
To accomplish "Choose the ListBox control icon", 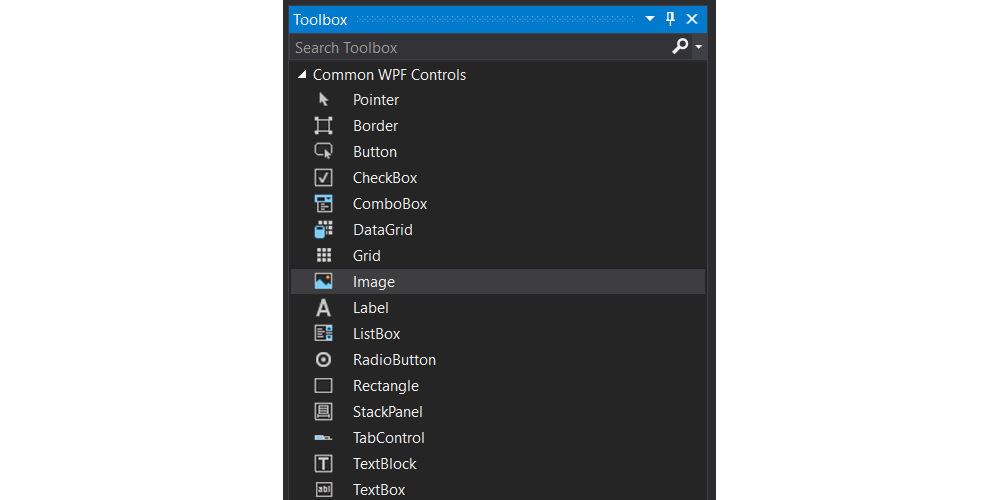I will click(324, 334).
